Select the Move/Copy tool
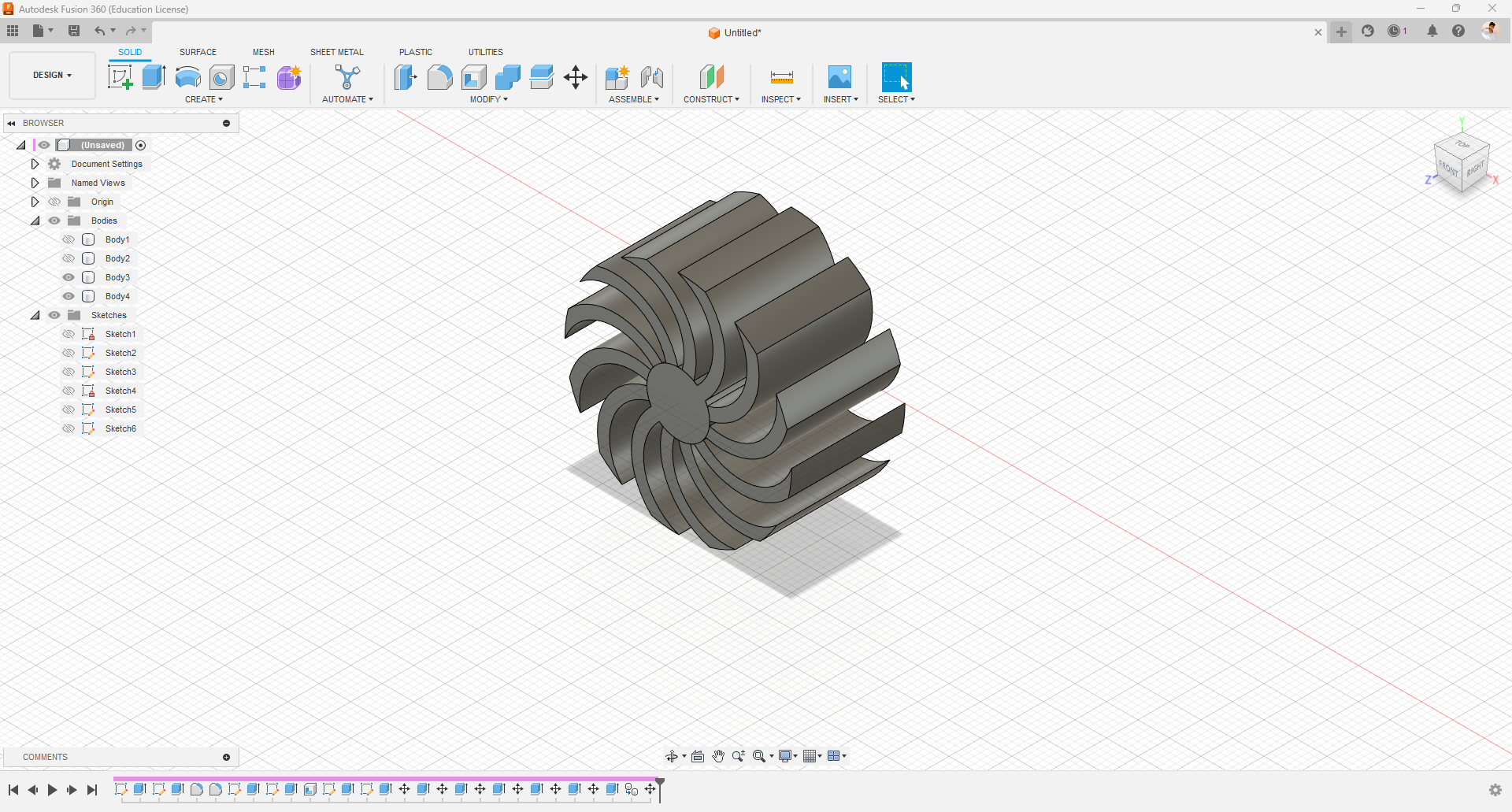Image resolution: width=1512 pixels, height=812 pixels. click(576, 77)
